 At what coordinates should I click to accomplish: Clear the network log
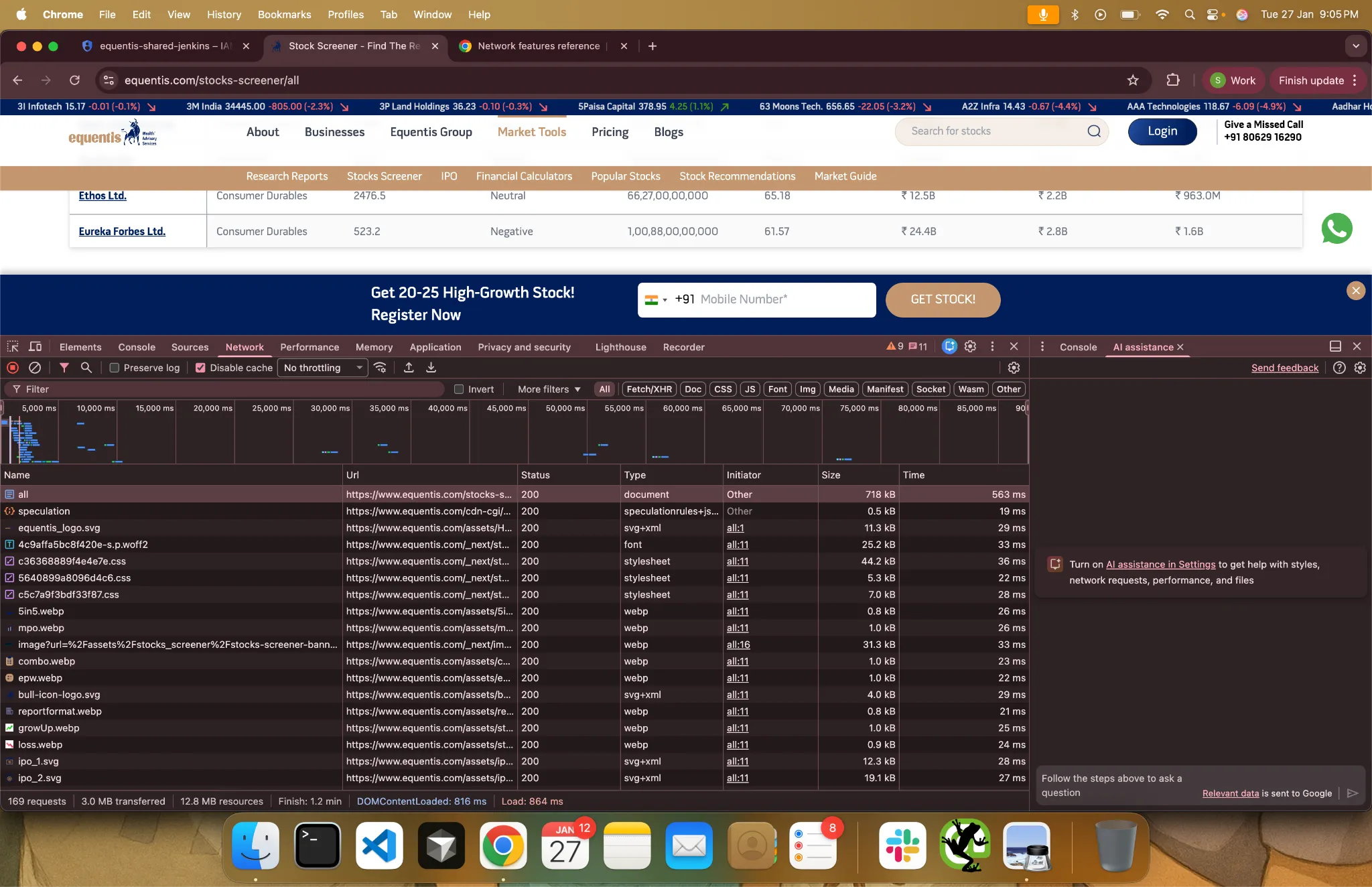[x=35, y=367]
